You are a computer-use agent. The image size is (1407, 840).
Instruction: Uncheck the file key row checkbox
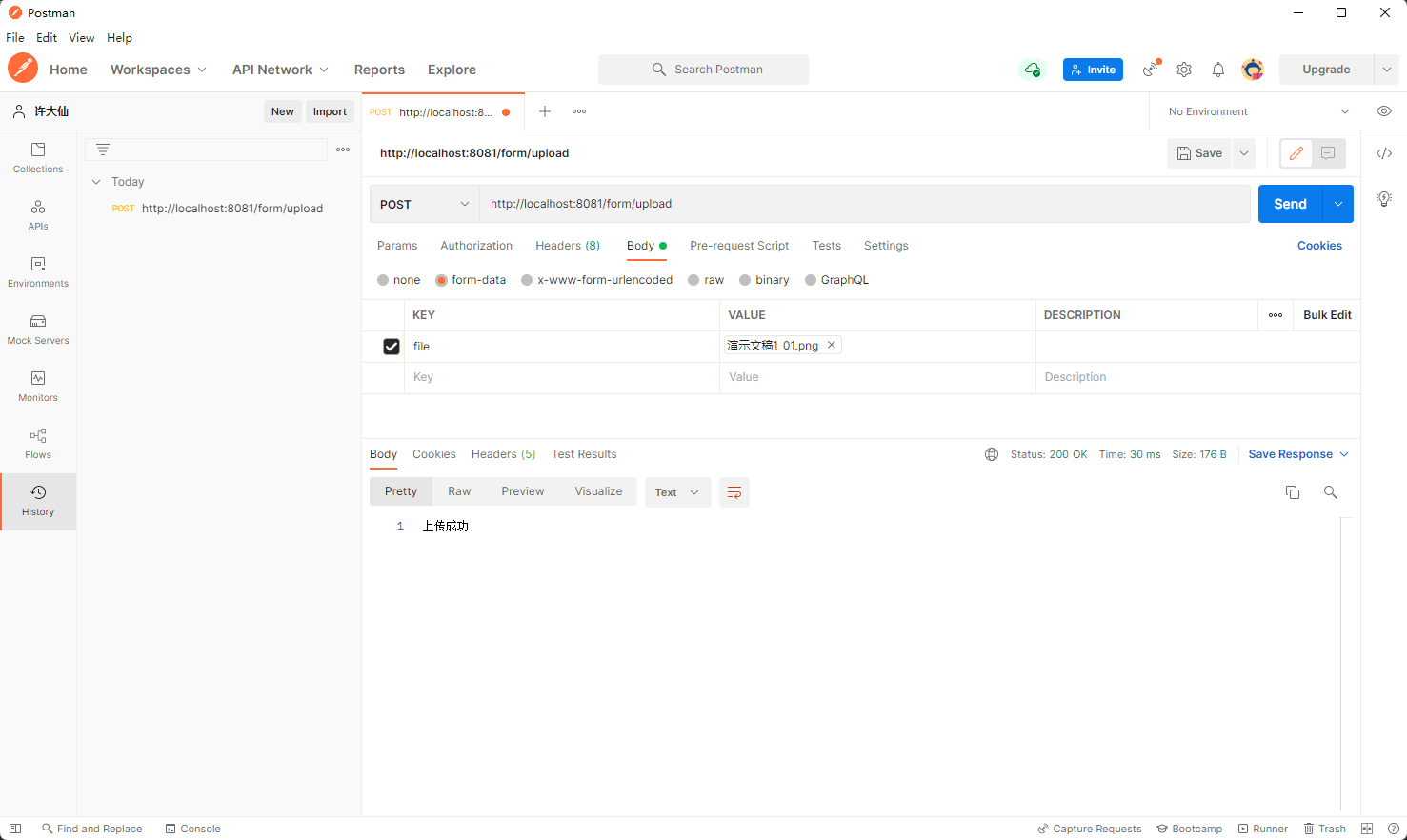[x=392, y=347]
